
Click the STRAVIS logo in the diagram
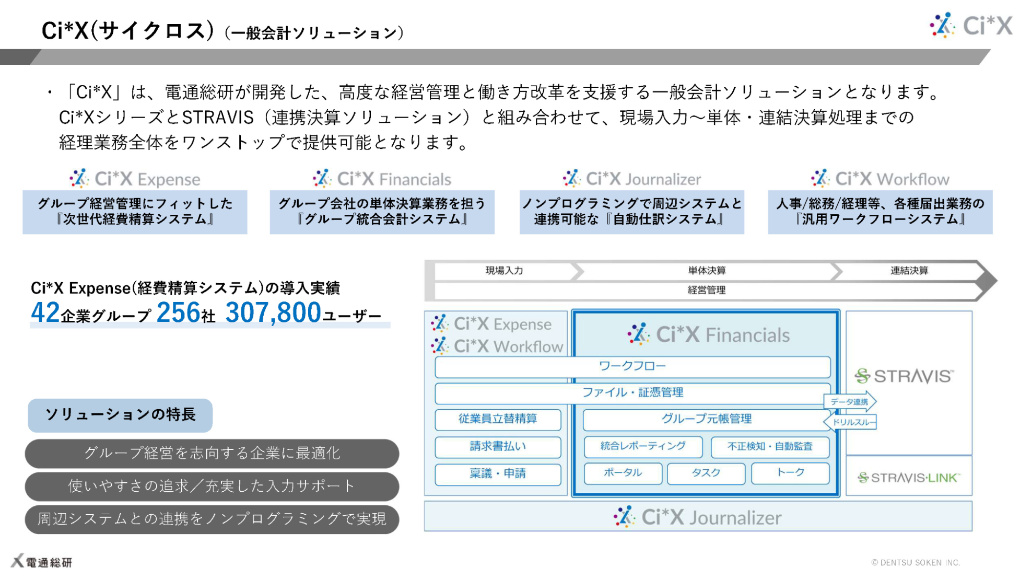pos(904,376)
